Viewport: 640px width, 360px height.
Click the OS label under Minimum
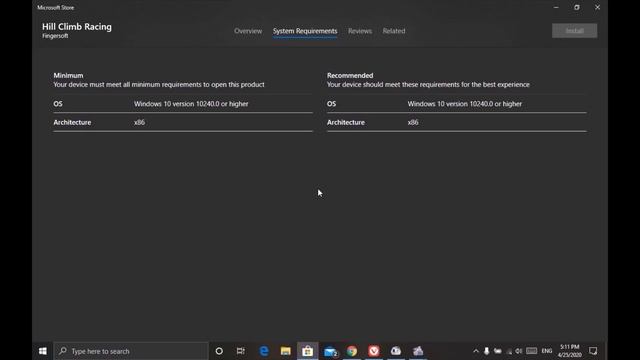pyautogui.click(x=58, y=104)
